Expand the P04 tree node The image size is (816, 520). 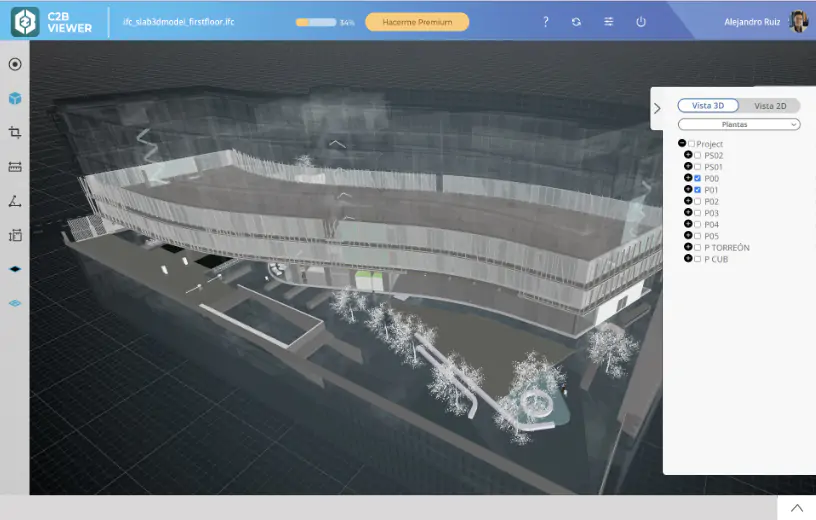[688, 224]
